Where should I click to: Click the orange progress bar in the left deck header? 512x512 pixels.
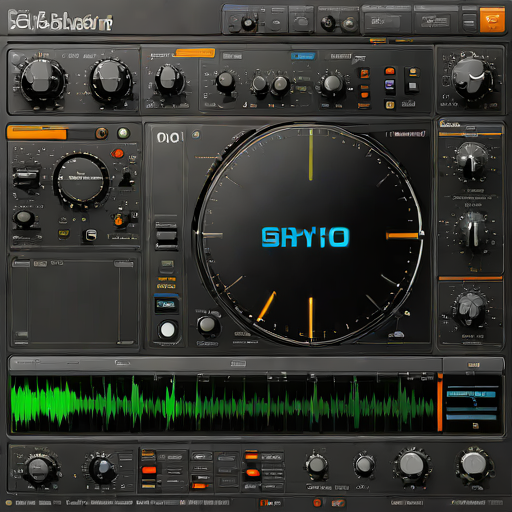pos(37,133)
